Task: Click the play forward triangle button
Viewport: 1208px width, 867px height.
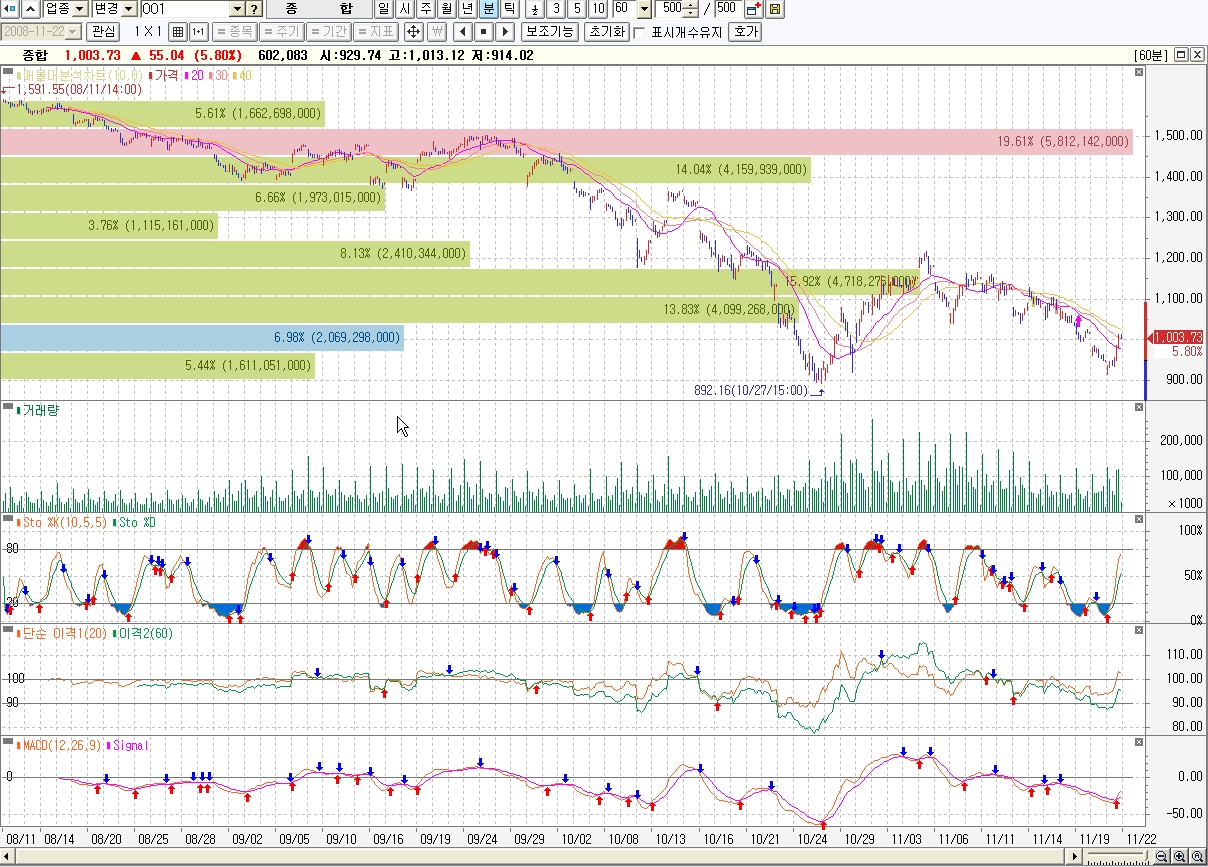Action: (506, 31)
